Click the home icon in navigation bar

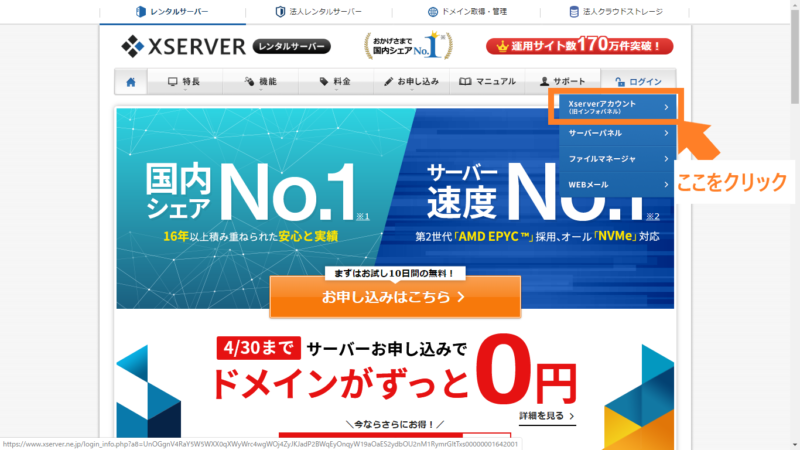(131, 82)
